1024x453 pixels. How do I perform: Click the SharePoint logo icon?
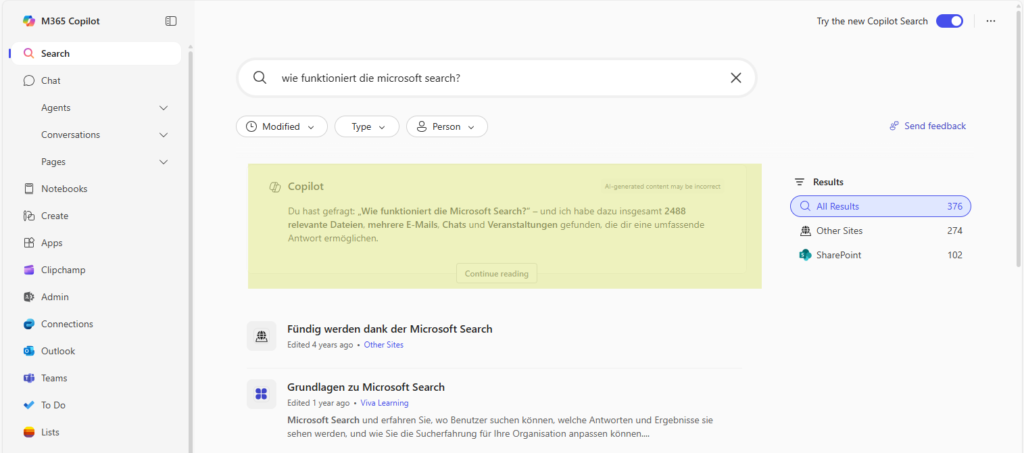(805, 255)
